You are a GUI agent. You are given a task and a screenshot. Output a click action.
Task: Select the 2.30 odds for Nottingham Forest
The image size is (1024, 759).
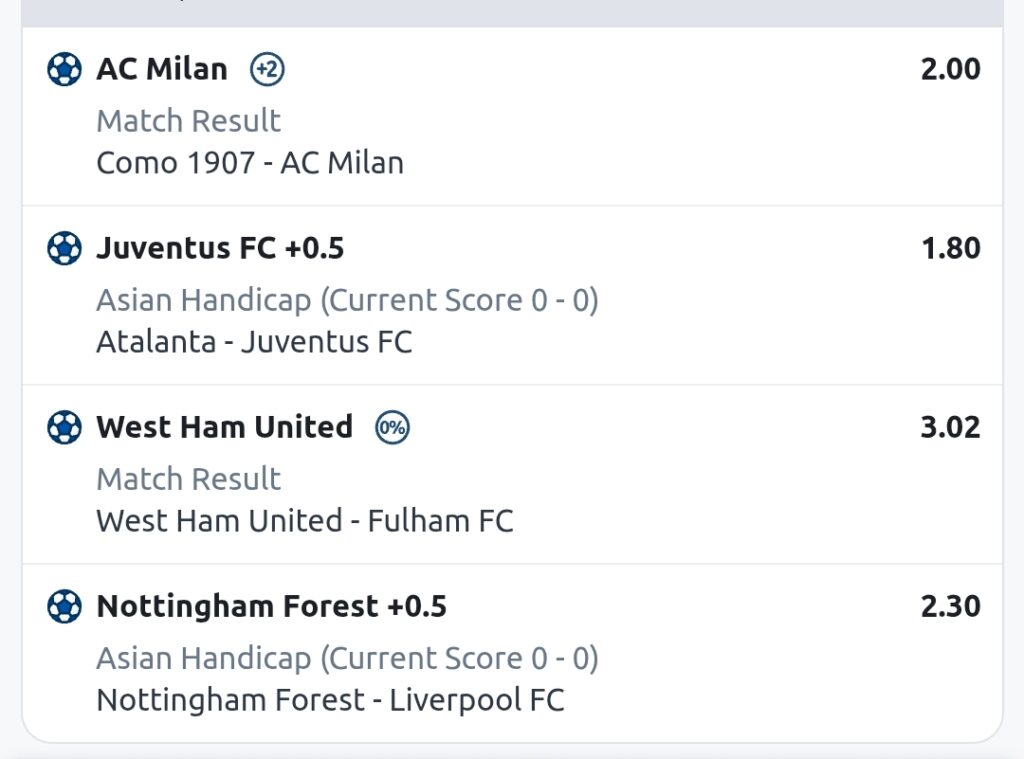coord(950,606)
